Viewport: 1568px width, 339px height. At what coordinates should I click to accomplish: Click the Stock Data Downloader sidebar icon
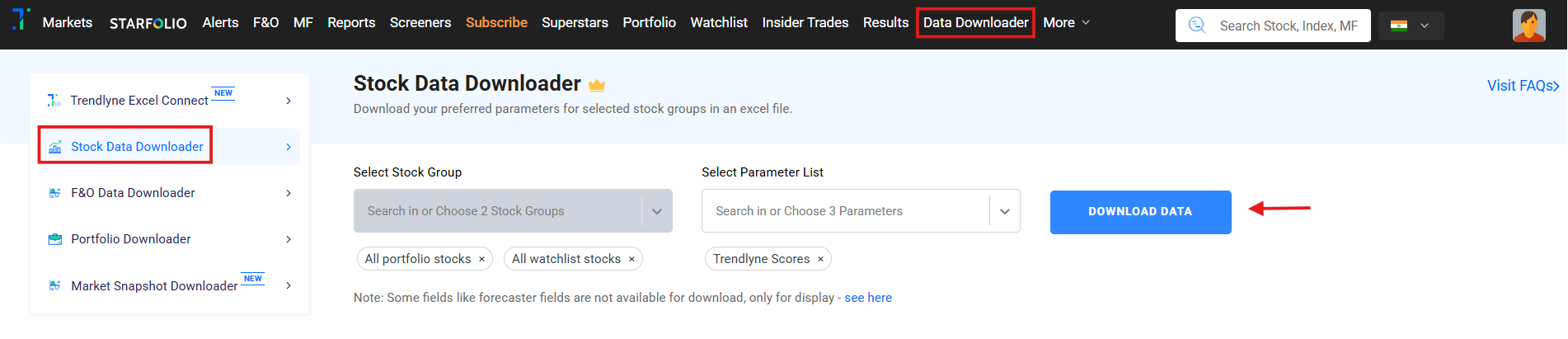pyautogui.click(x=55, y=147)
